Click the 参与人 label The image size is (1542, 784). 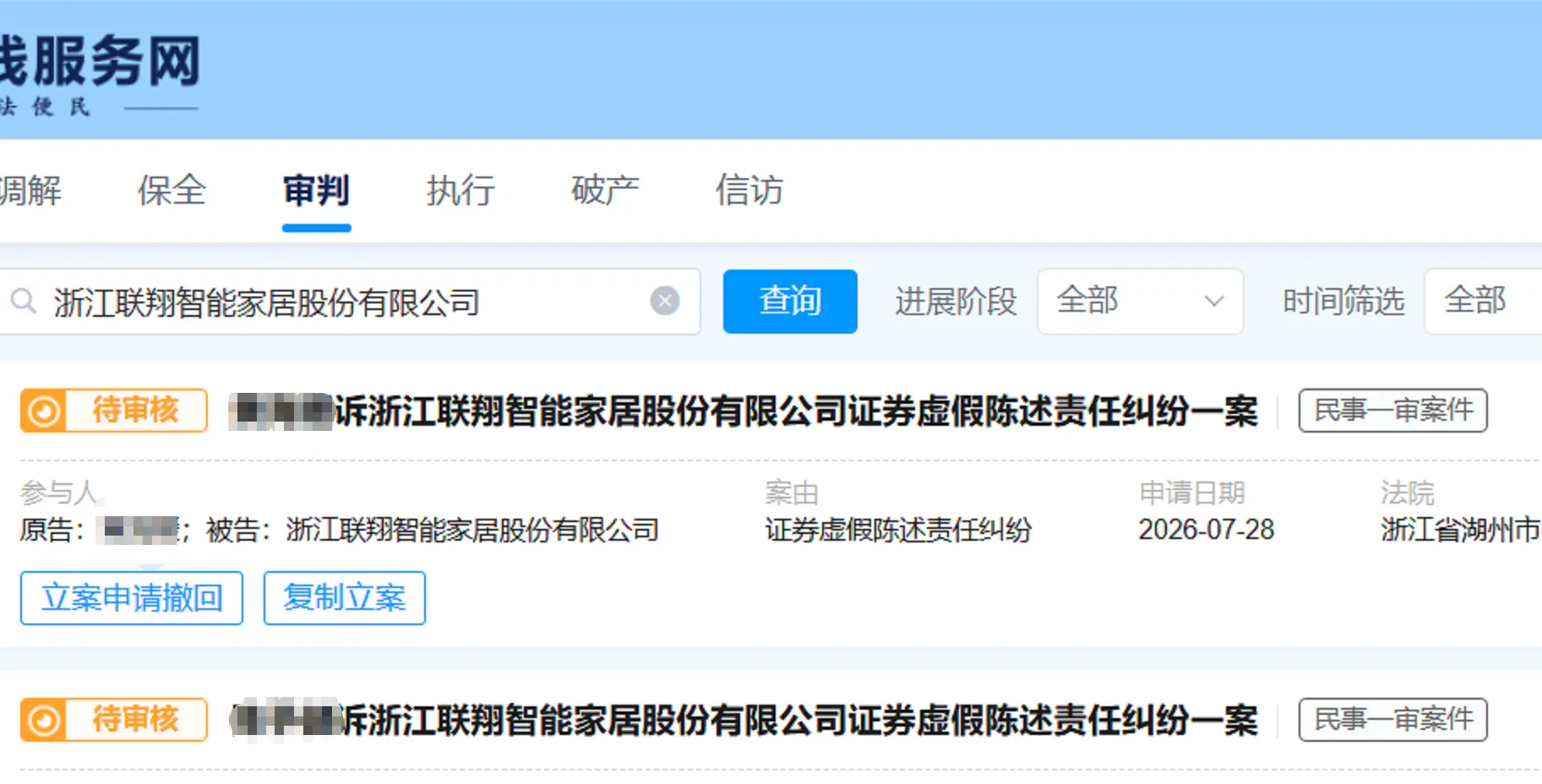tap(59, 492)
